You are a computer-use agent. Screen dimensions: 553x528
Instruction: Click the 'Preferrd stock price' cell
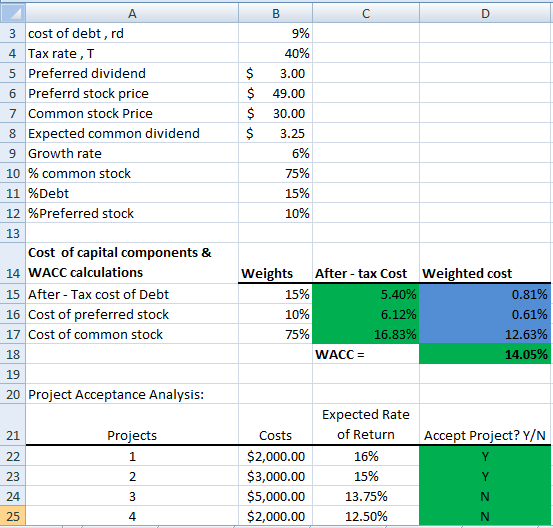tap(132, 93)
